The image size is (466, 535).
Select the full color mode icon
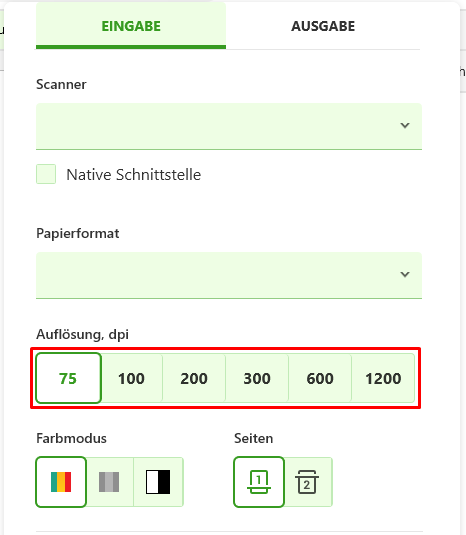pyautogui.click(x=61, y=482)
